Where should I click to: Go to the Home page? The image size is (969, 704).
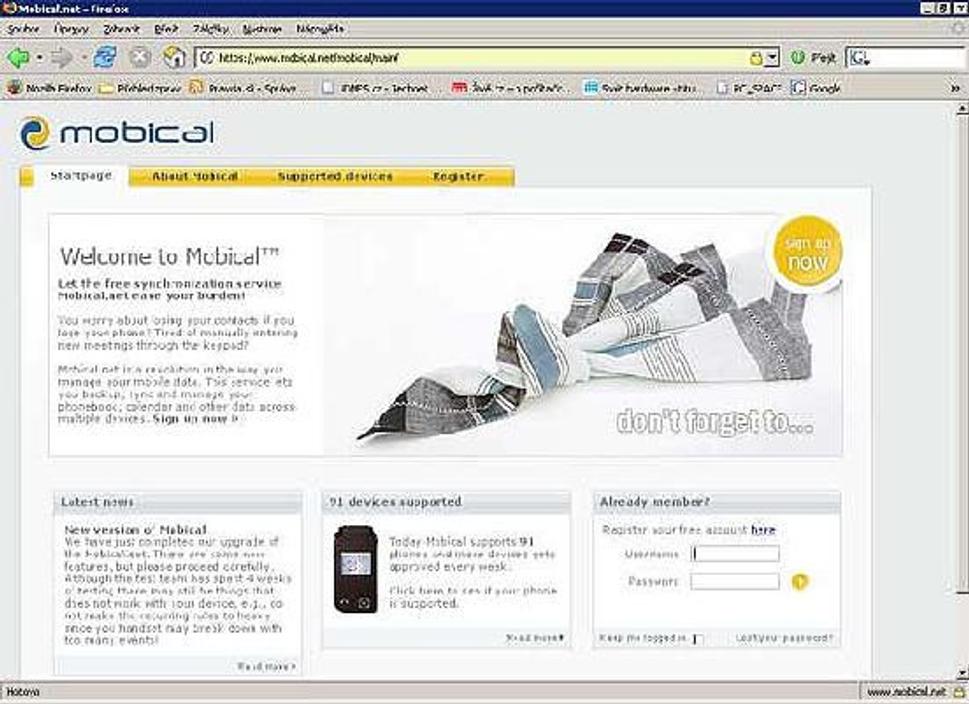[x=174, y=57]
